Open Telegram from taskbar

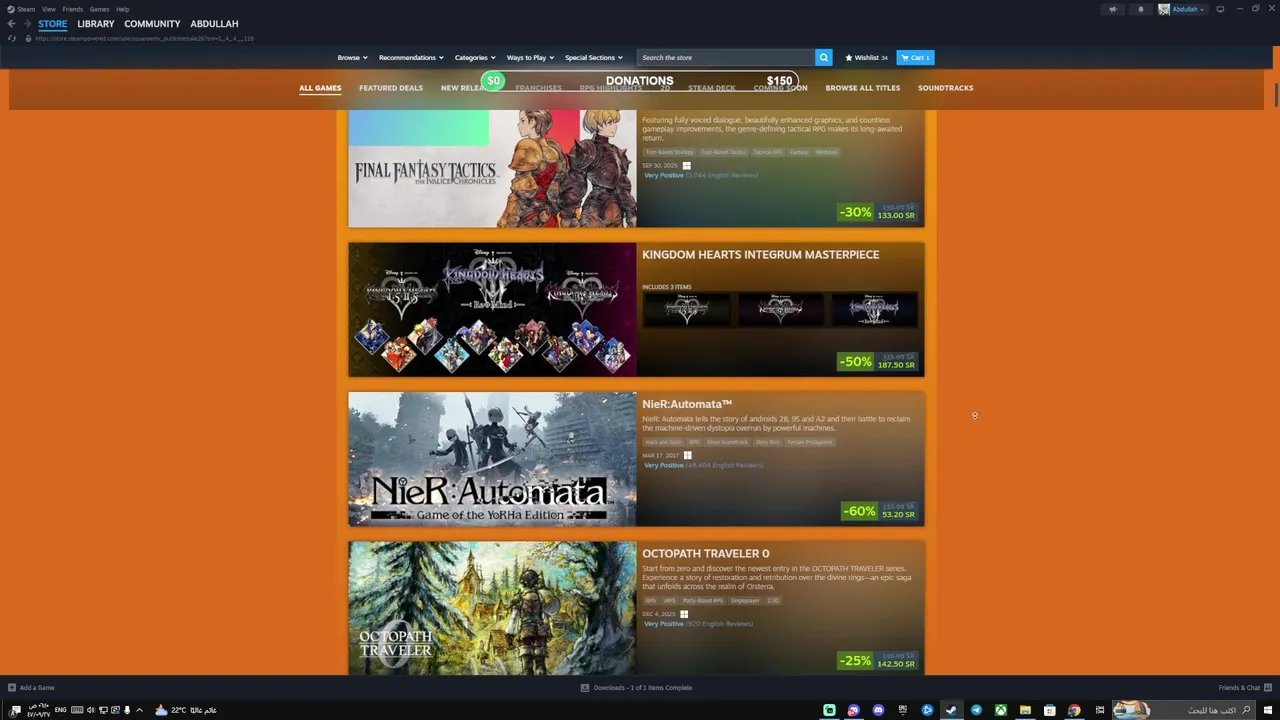[976, 710]
